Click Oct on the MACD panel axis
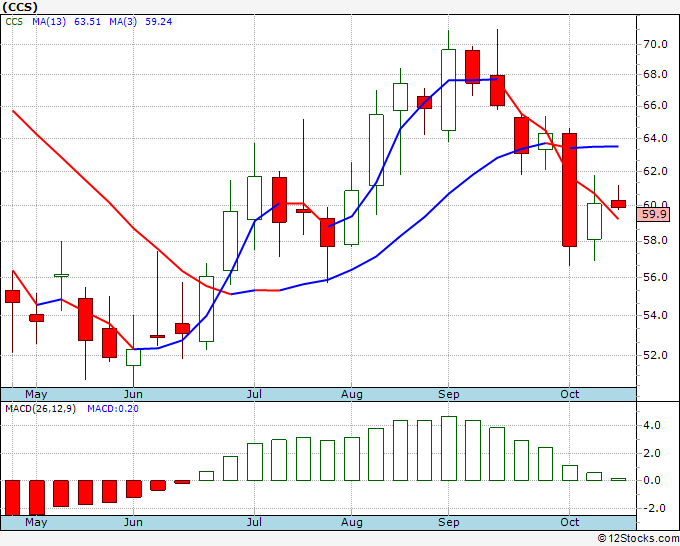 (x=569, y=522)
